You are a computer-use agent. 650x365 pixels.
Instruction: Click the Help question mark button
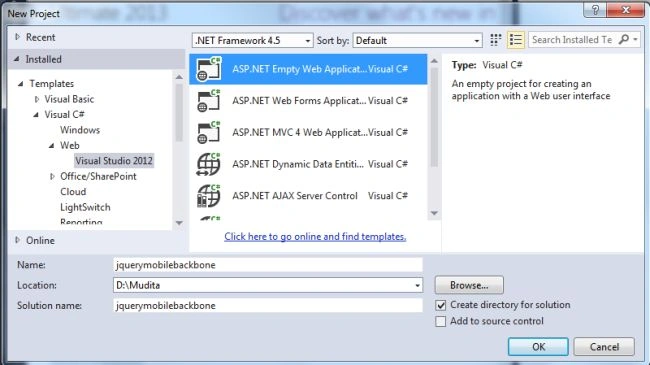(595, 10)
